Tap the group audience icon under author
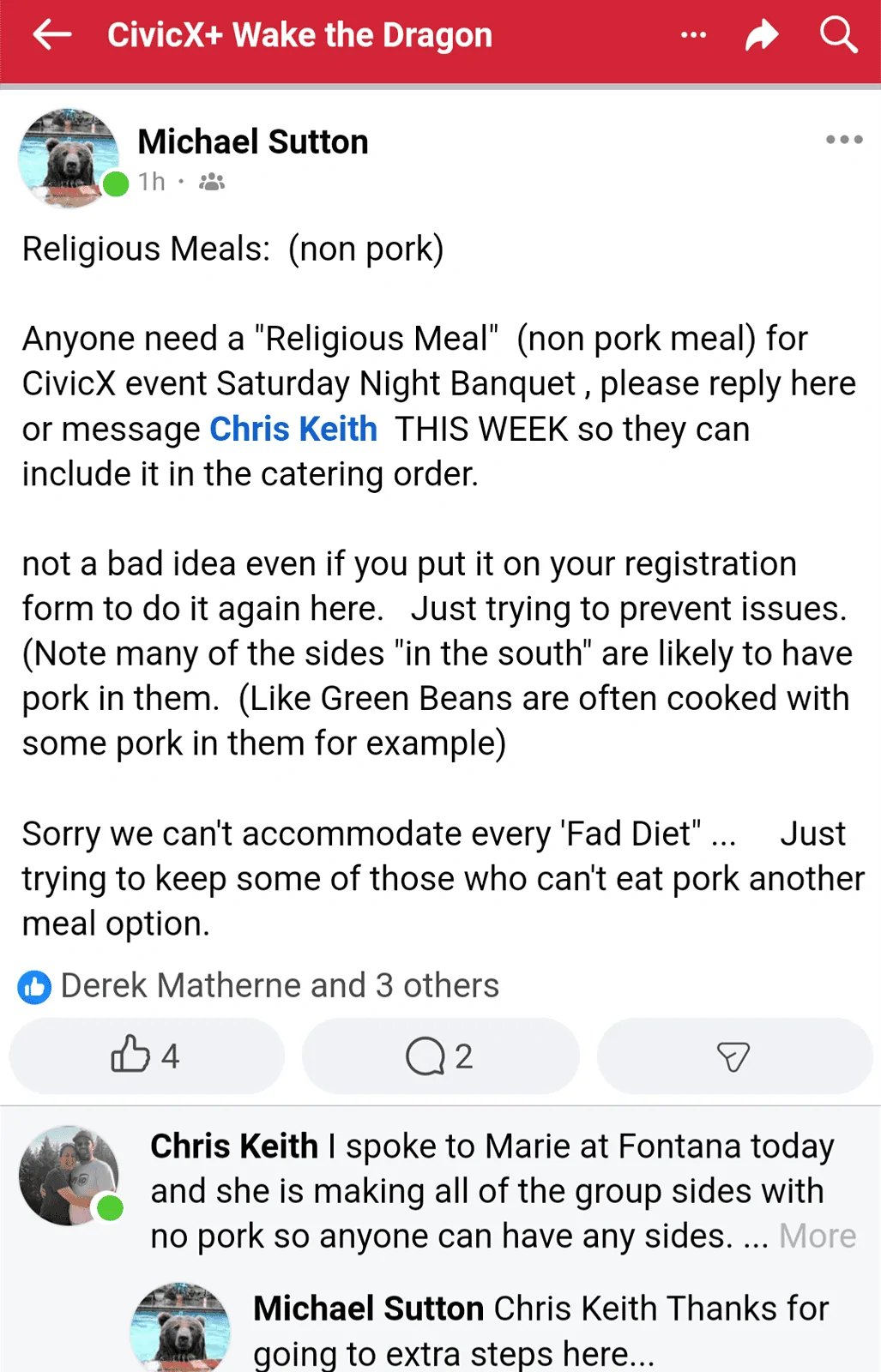881x1372 pixels. [212, 182]
